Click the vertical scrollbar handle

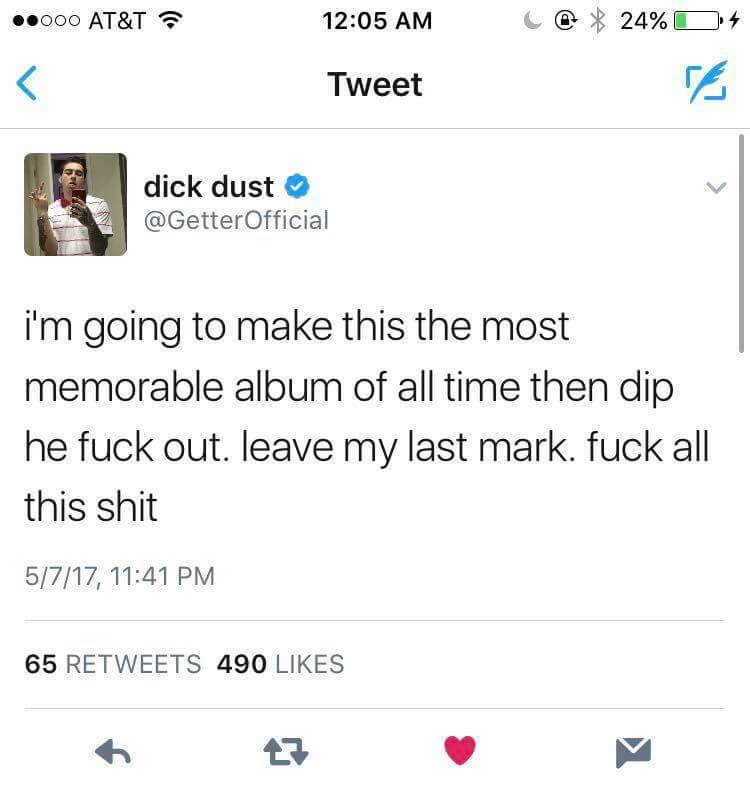(741, 243)
